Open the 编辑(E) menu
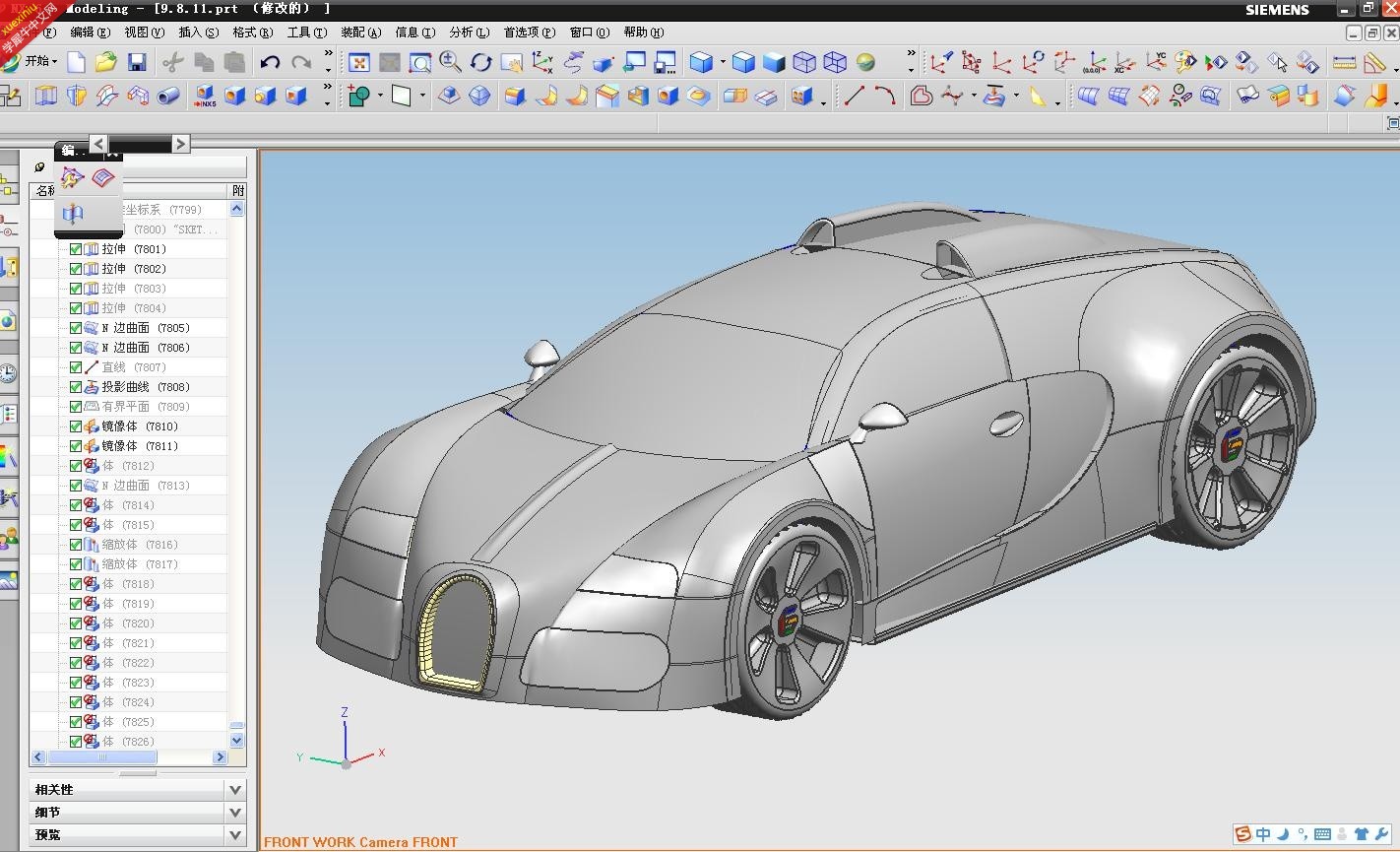 pyautogui.click(x=90, y=32)
